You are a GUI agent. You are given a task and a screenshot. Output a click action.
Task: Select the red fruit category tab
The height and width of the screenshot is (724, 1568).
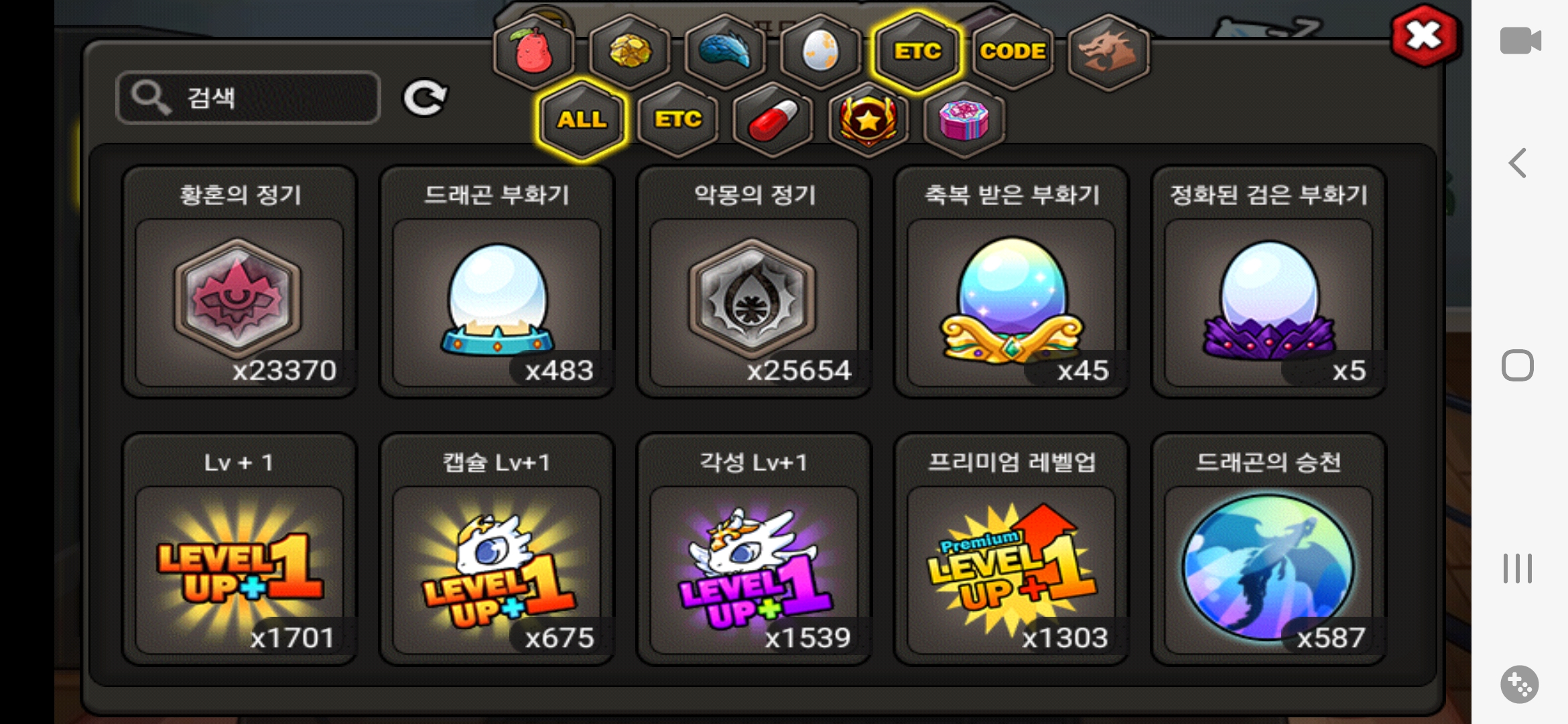click(x=534, y=52)
